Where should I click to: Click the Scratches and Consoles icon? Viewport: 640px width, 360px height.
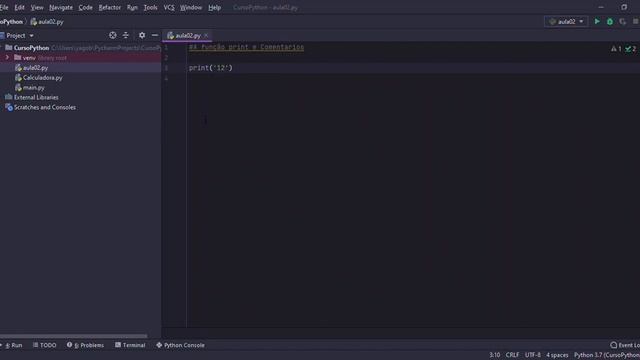(x=9, y=107)
